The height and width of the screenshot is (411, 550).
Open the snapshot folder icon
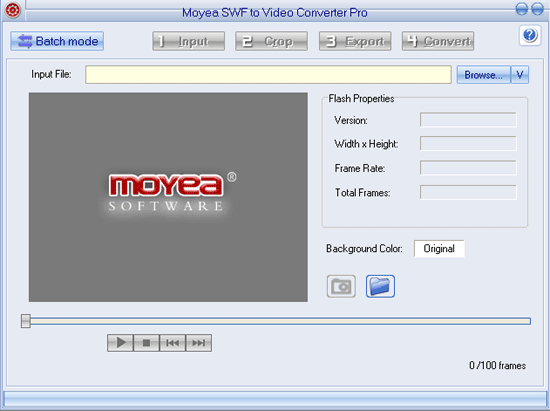tap(380, 287)
